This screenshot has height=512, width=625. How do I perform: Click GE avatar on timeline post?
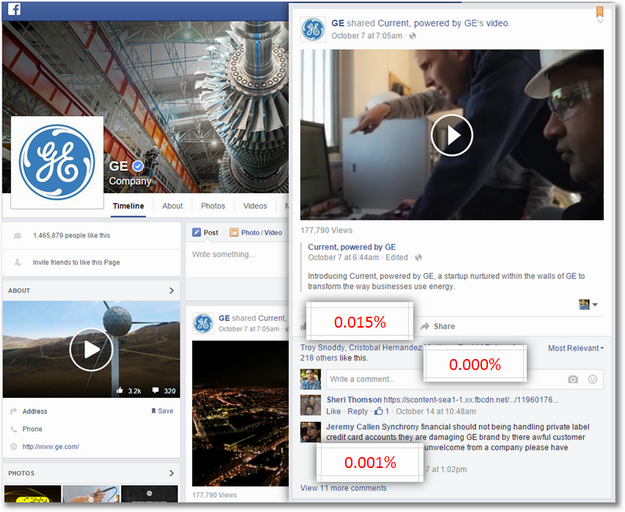203,323
